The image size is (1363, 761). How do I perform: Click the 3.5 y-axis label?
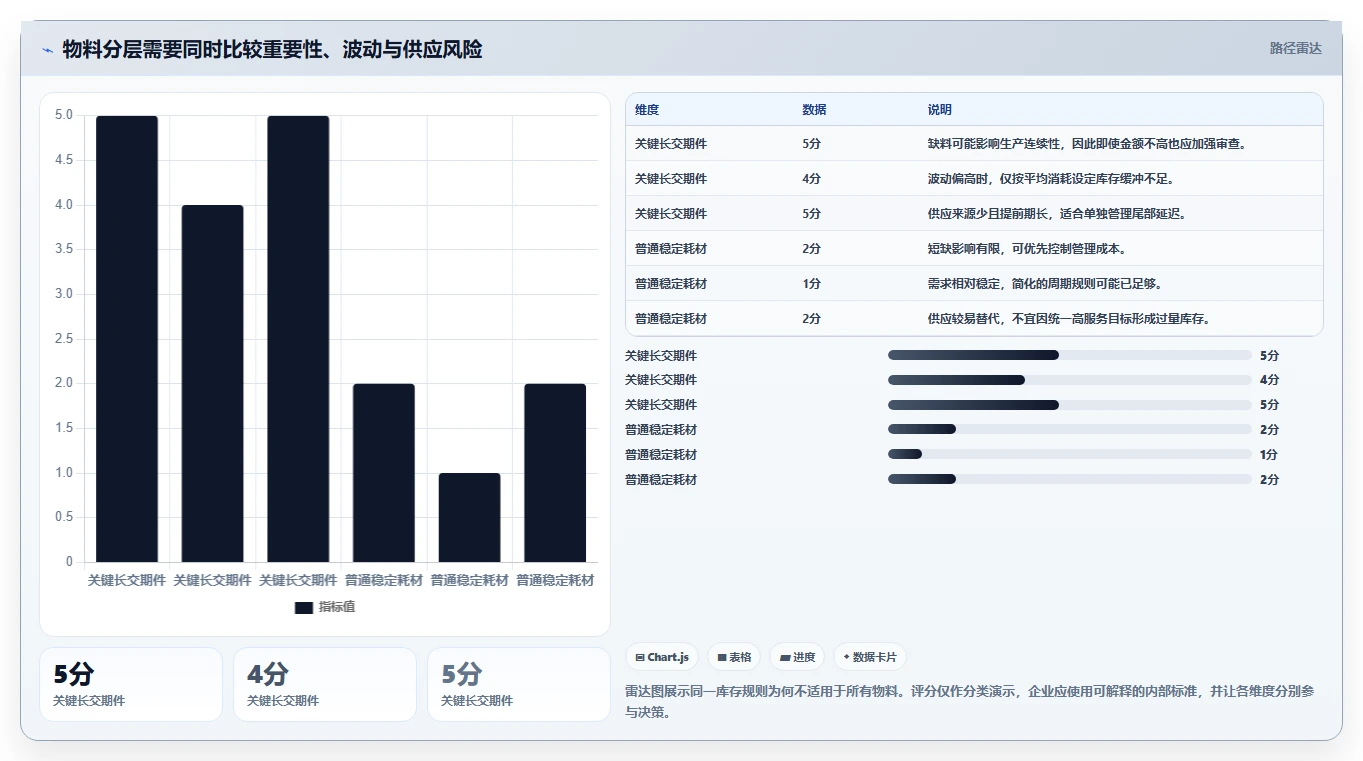pos(64,249)
